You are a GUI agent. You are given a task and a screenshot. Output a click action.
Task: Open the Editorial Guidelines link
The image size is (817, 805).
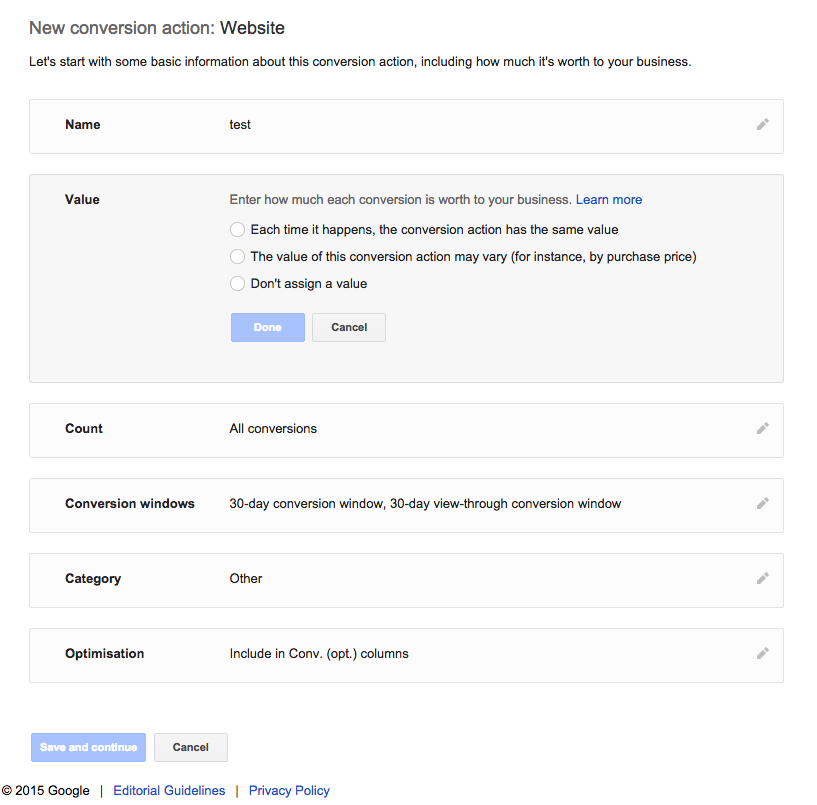(169, 790)
